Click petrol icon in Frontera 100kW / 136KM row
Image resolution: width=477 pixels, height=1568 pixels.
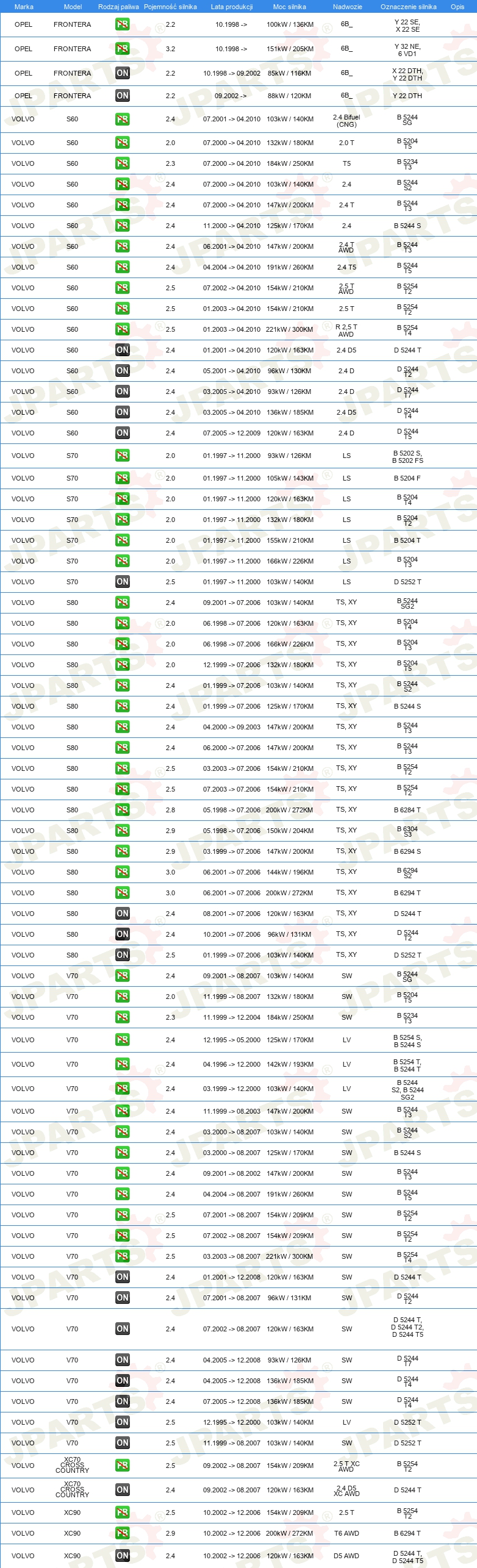coord(122,24)
